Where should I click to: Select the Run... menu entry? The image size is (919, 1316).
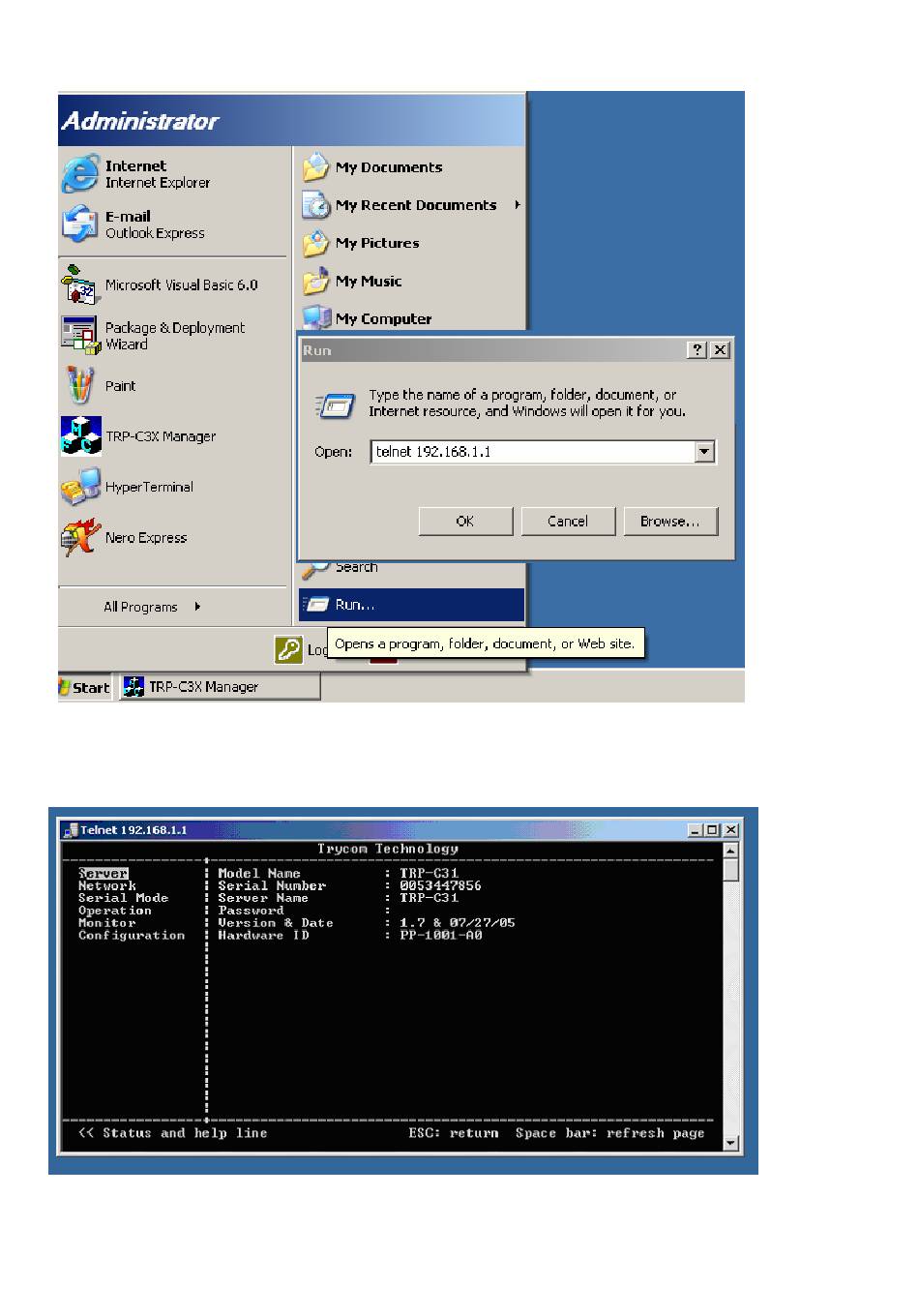(412, 605)
